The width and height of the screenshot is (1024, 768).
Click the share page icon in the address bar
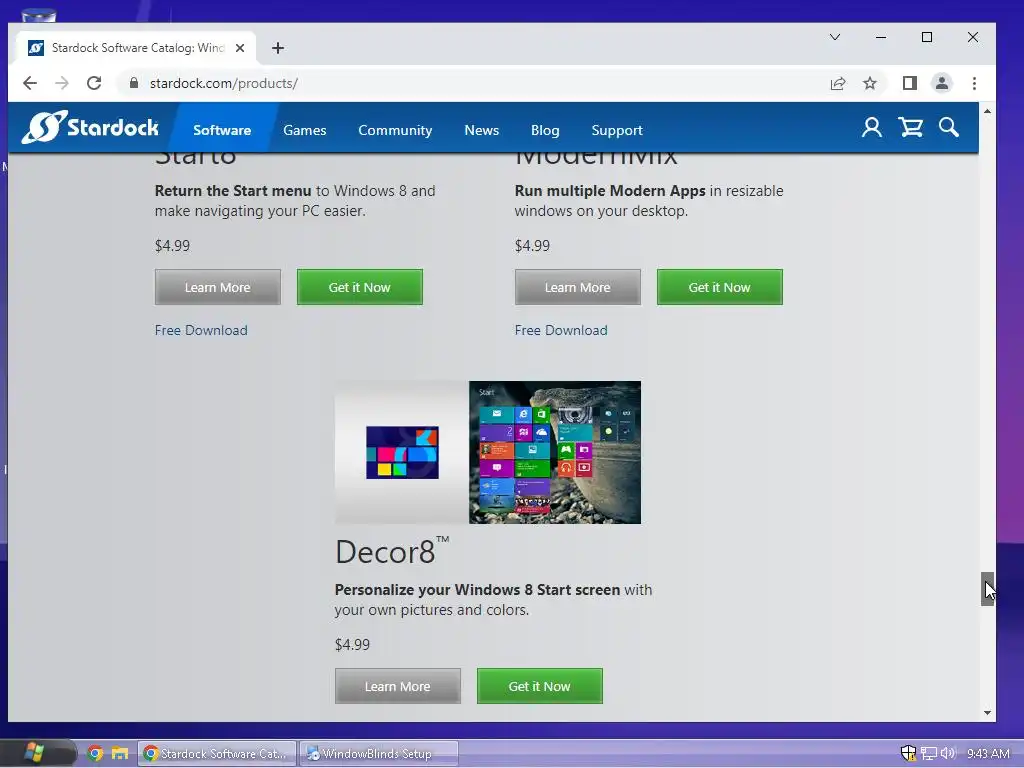pyautogui.click(x=838, y=83)
